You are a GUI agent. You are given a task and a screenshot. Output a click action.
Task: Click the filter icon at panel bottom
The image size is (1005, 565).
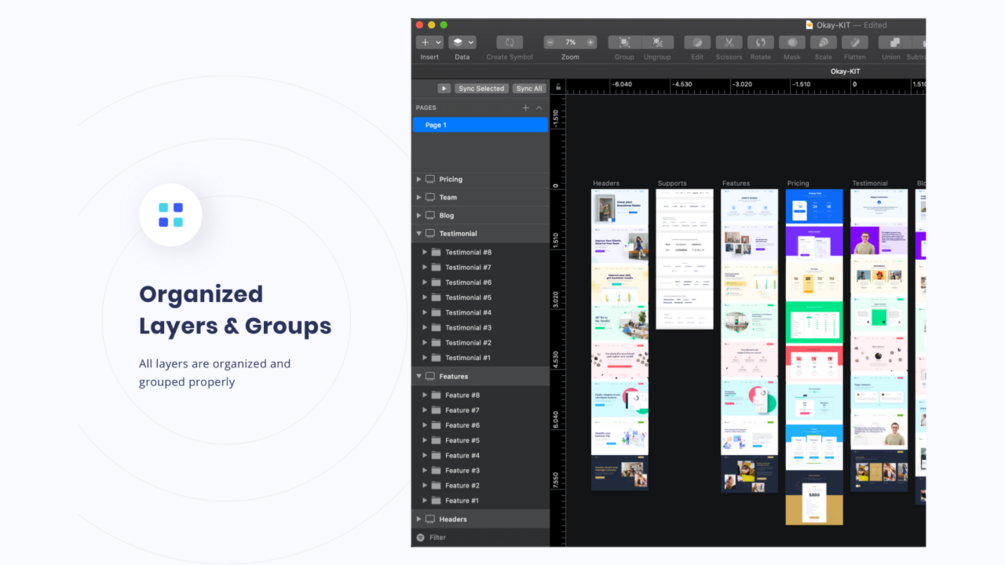coord(420,537)
